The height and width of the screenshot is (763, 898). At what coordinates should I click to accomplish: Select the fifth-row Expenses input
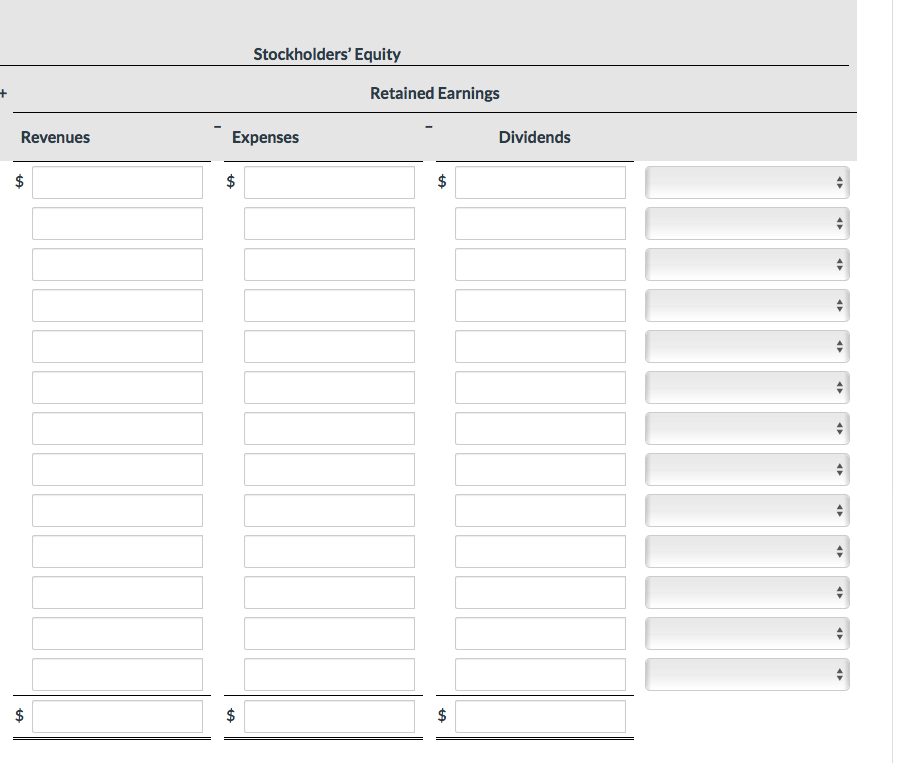[x=329, y=347]
